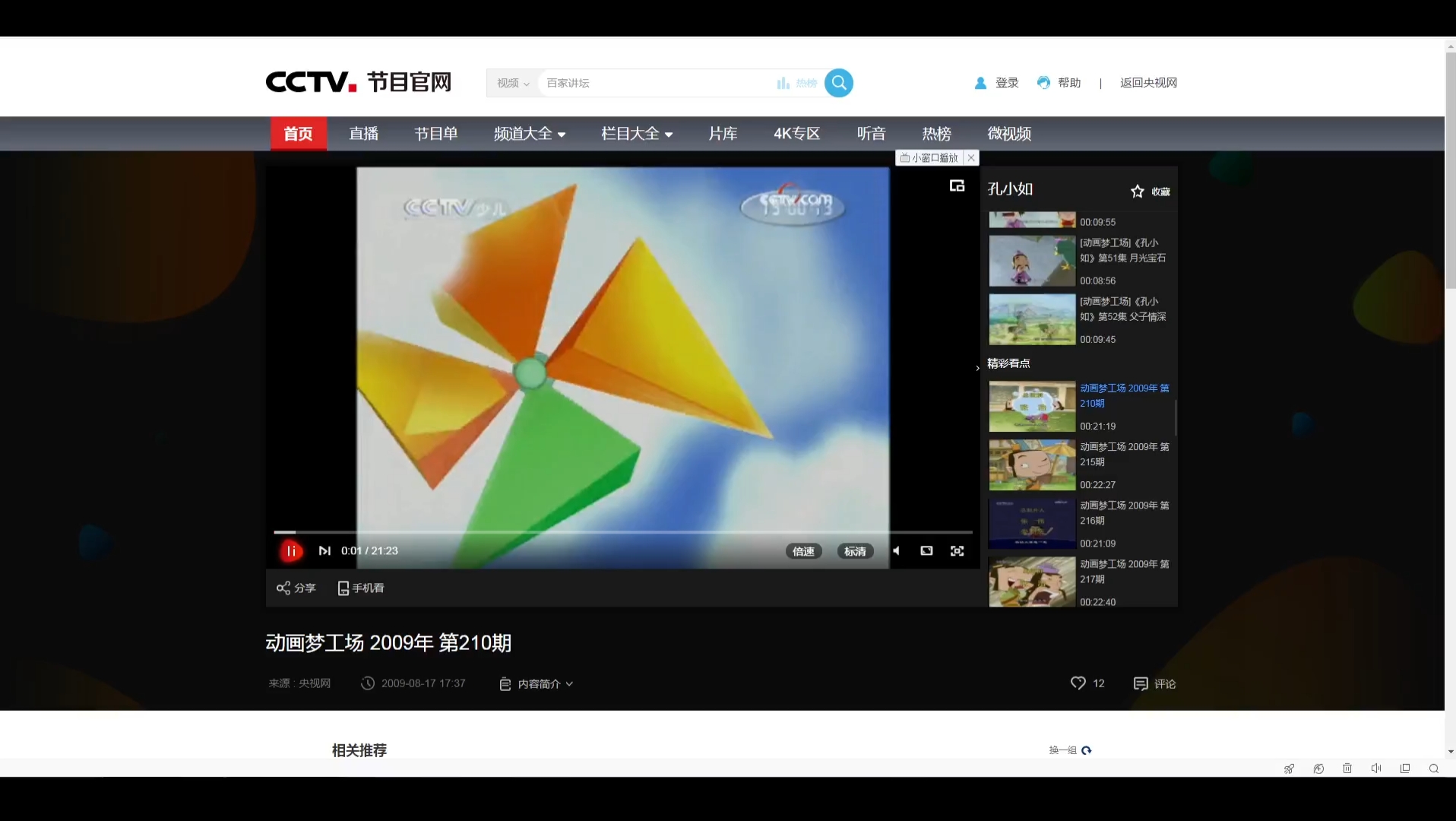Open 手机看 watch-on-phone option
The image size is (1456, 821).
361,588
